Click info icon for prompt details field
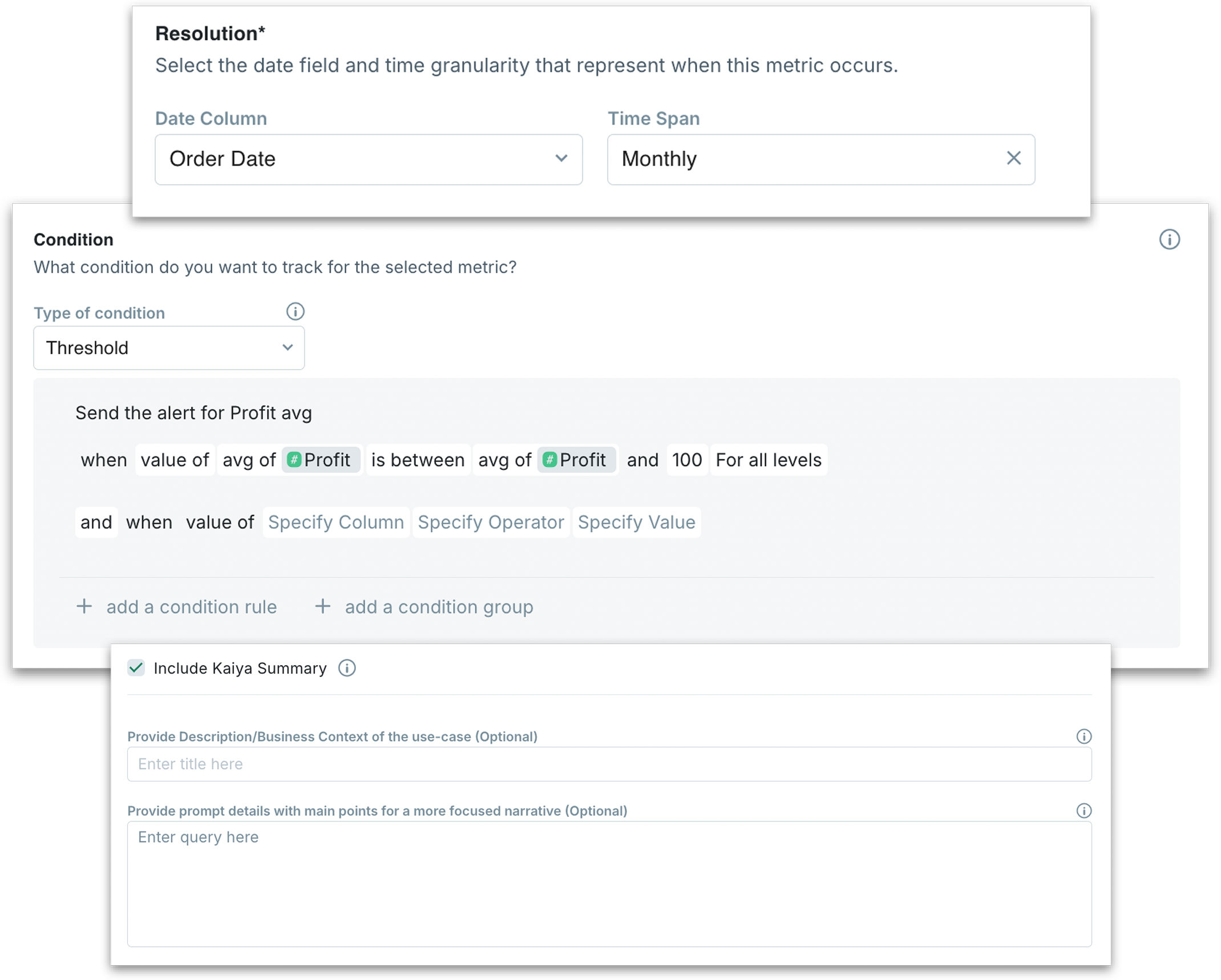1221x980 pixels. tap(1083, 811)
